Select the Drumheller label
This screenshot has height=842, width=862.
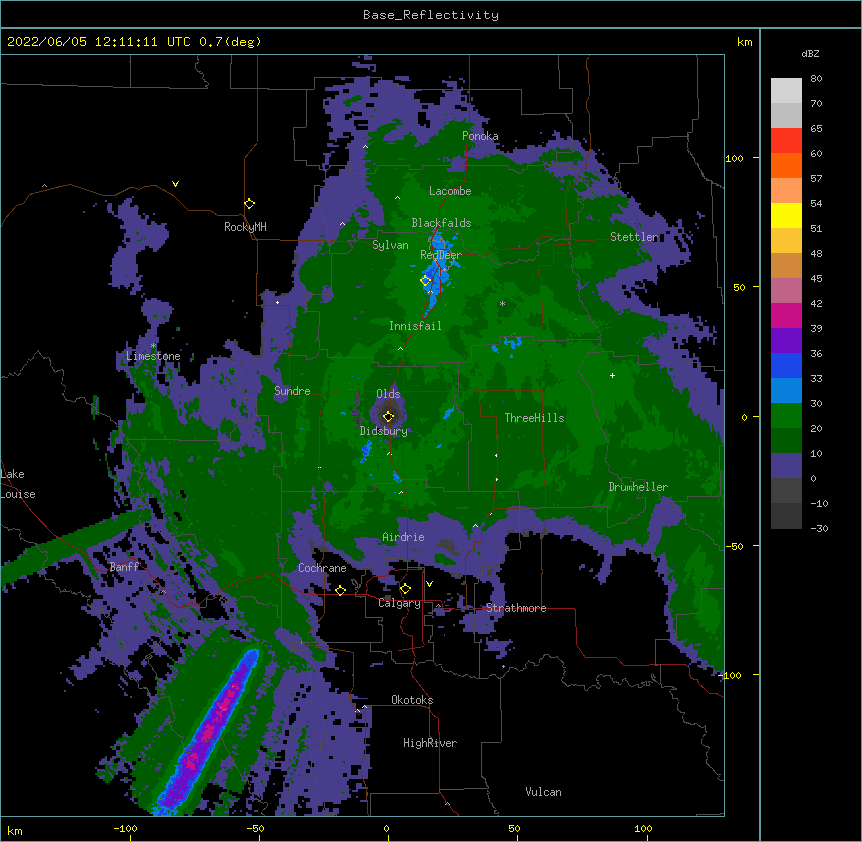point(638,487)
